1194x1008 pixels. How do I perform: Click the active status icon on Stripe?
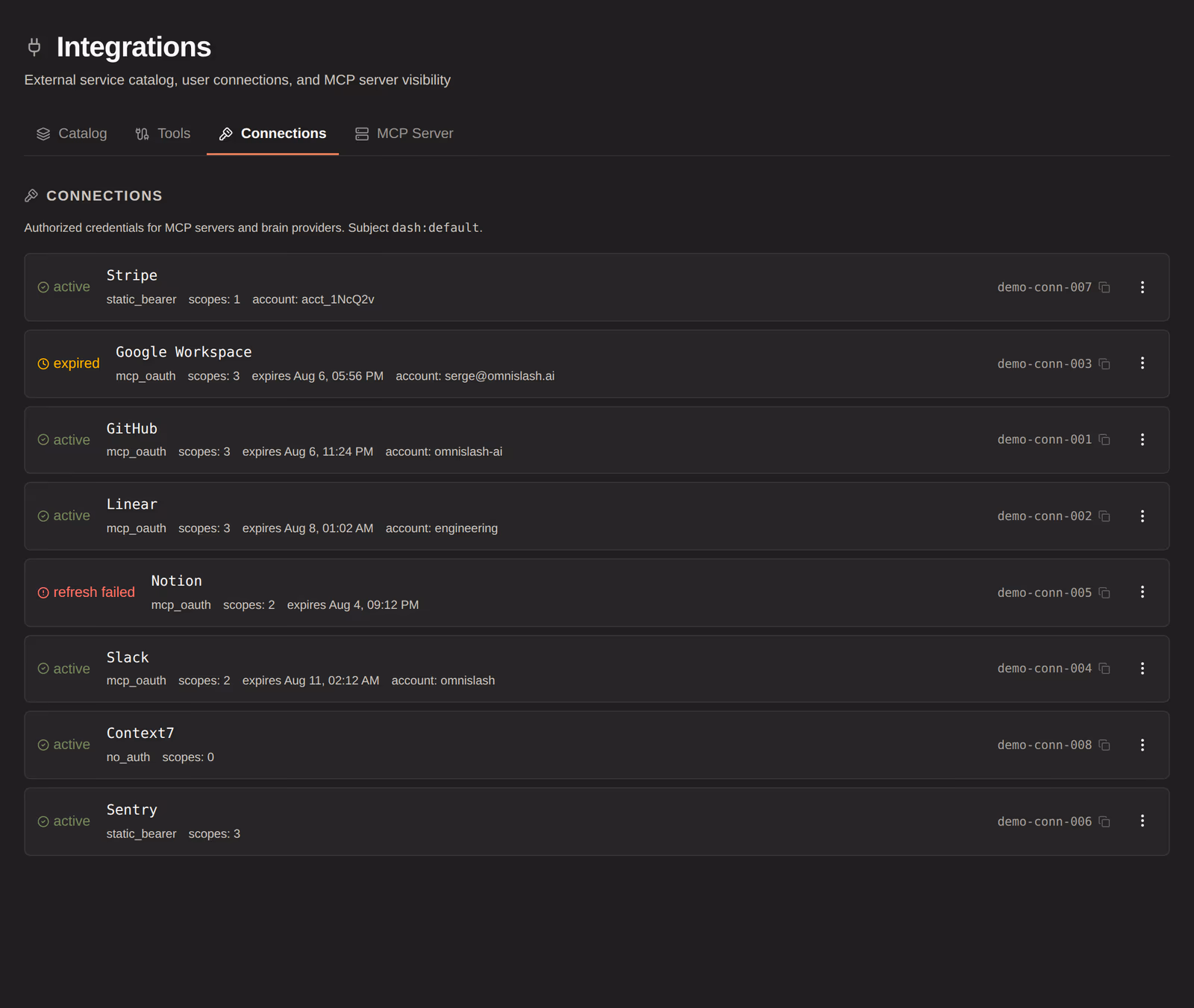click(x=43, y=287)
